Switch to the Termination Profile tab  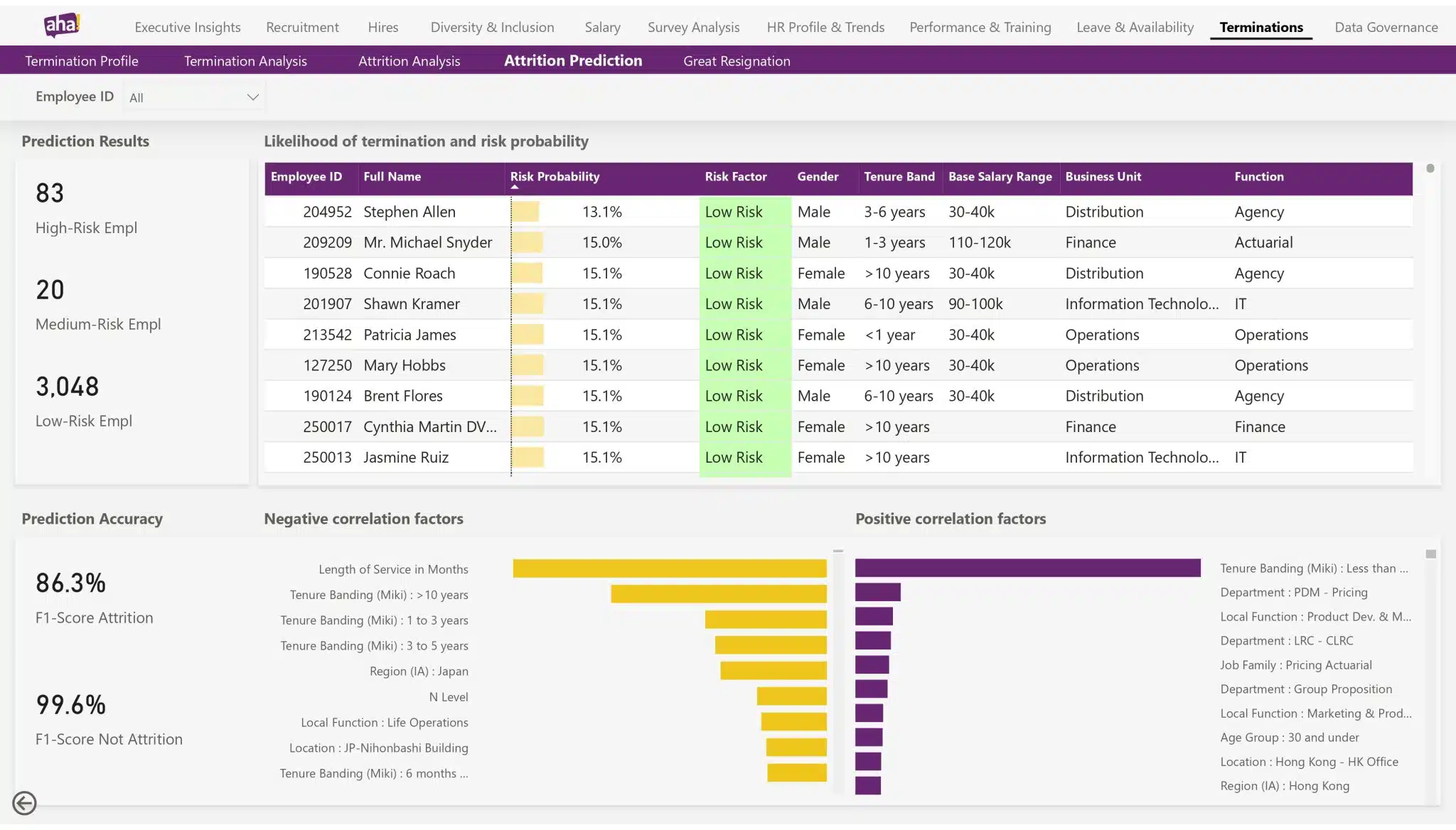coord(81,60)
